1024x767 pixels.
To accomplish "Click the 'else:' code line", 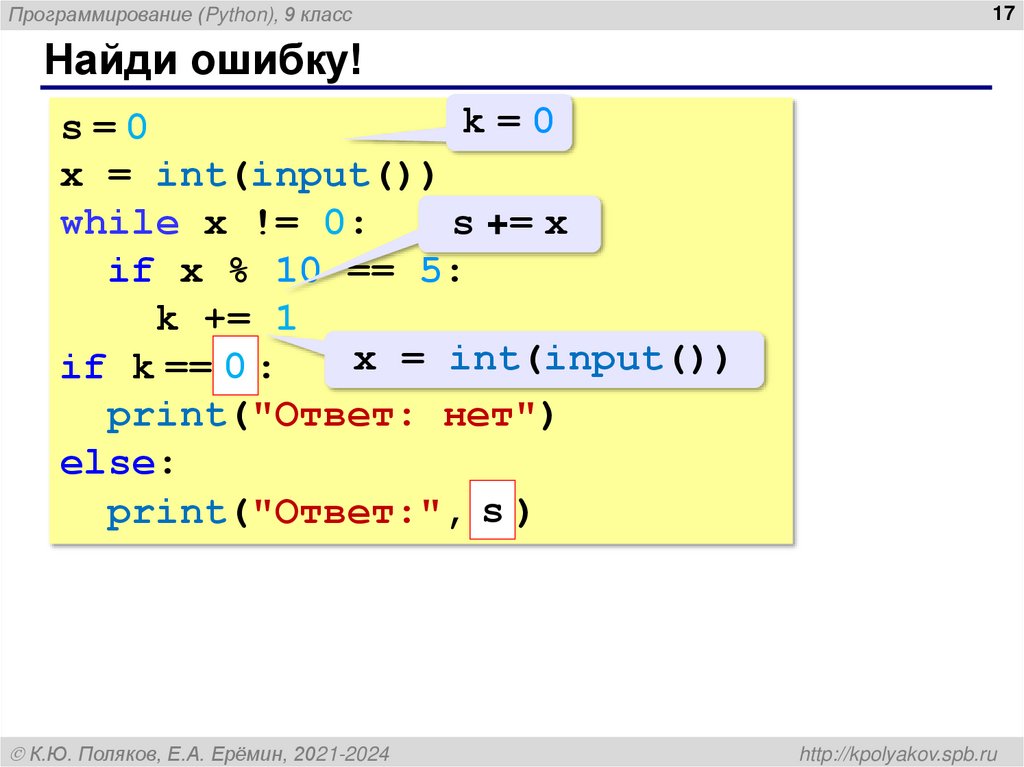I will [x=118, y=463].
